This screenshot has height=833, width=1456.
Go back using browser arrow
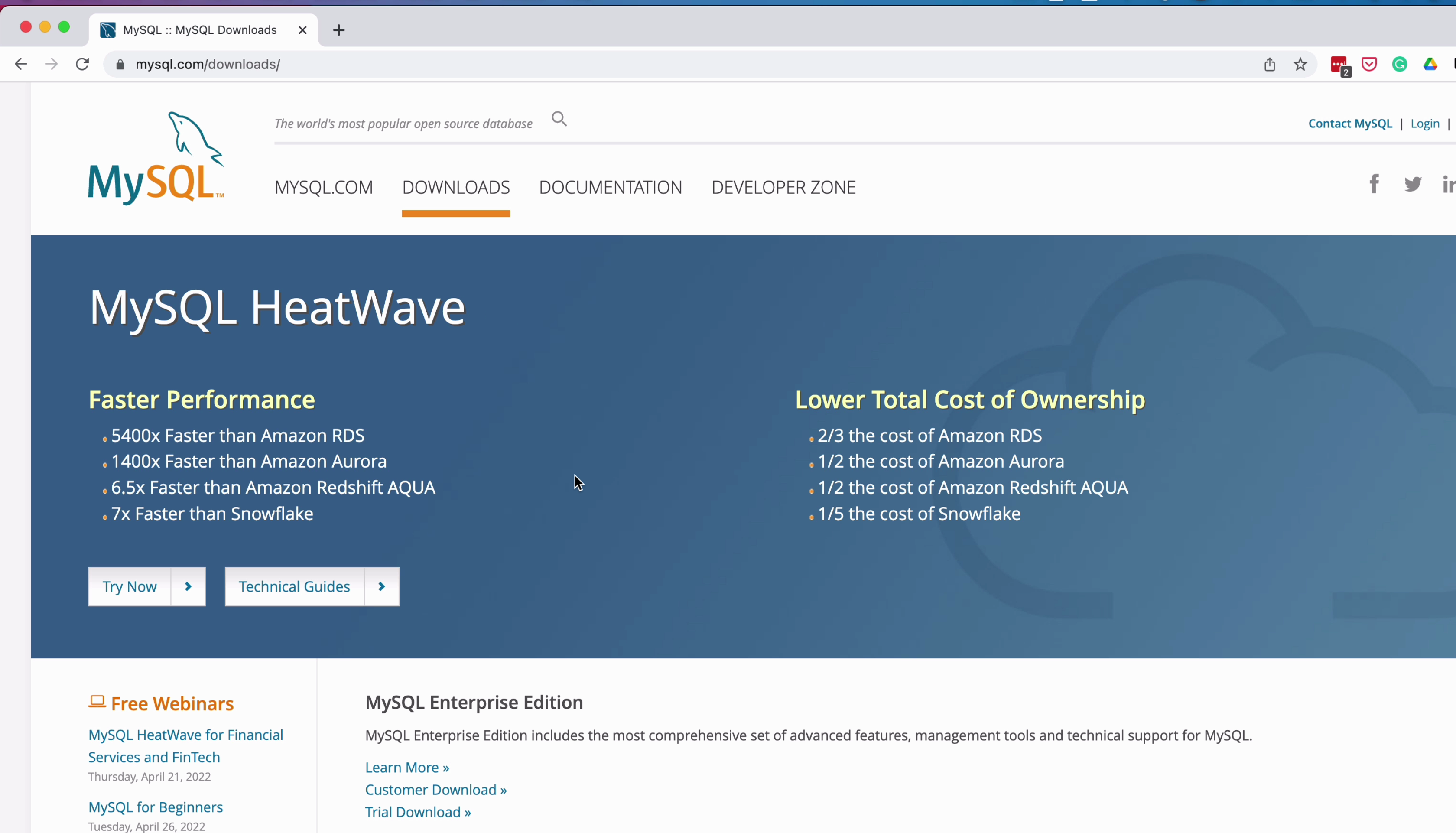21,64
